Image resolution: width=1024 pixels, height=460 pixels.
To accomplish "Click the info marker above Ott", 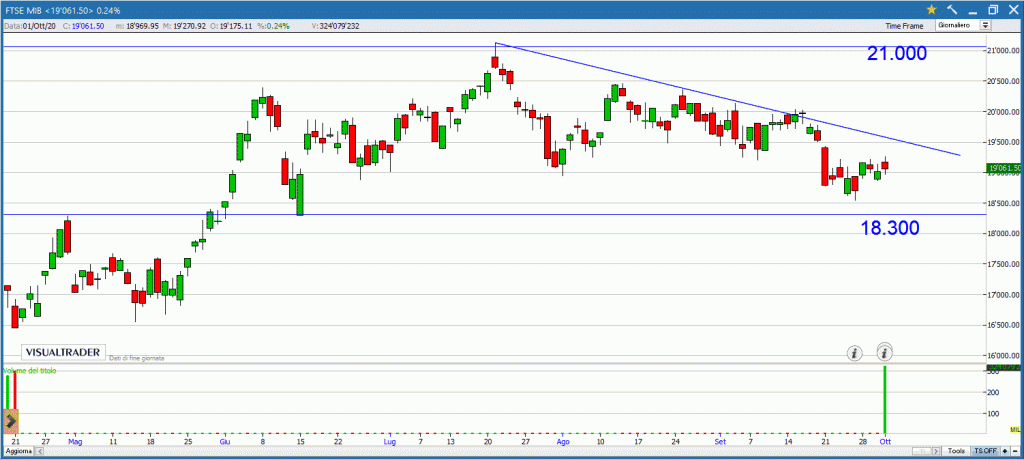I will 885,352.
